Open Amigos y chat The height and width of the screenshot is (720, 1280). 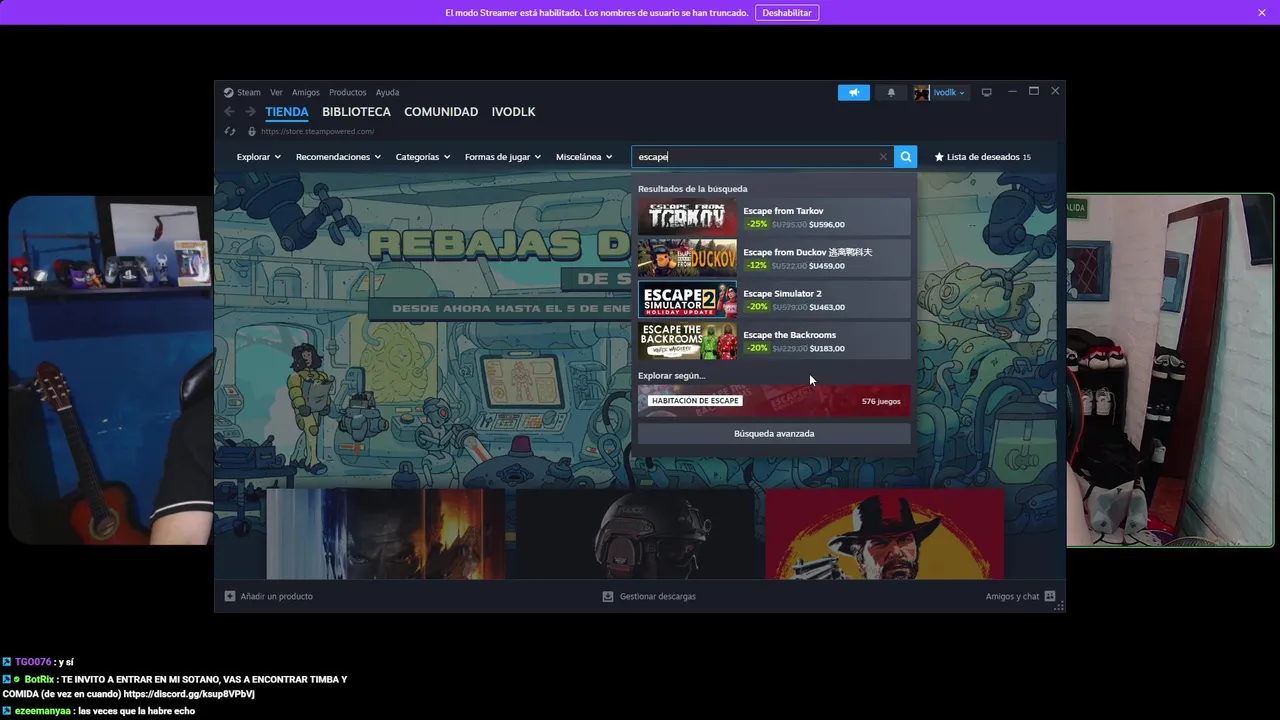coord(1012,596)
